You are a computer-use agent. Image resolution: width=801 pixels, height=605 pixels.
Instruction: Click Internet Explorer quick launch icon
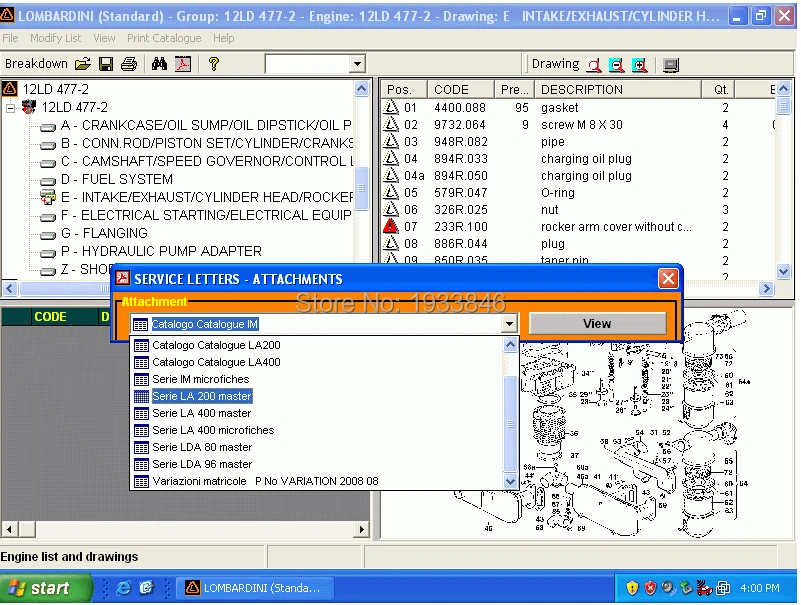[124, 588]
